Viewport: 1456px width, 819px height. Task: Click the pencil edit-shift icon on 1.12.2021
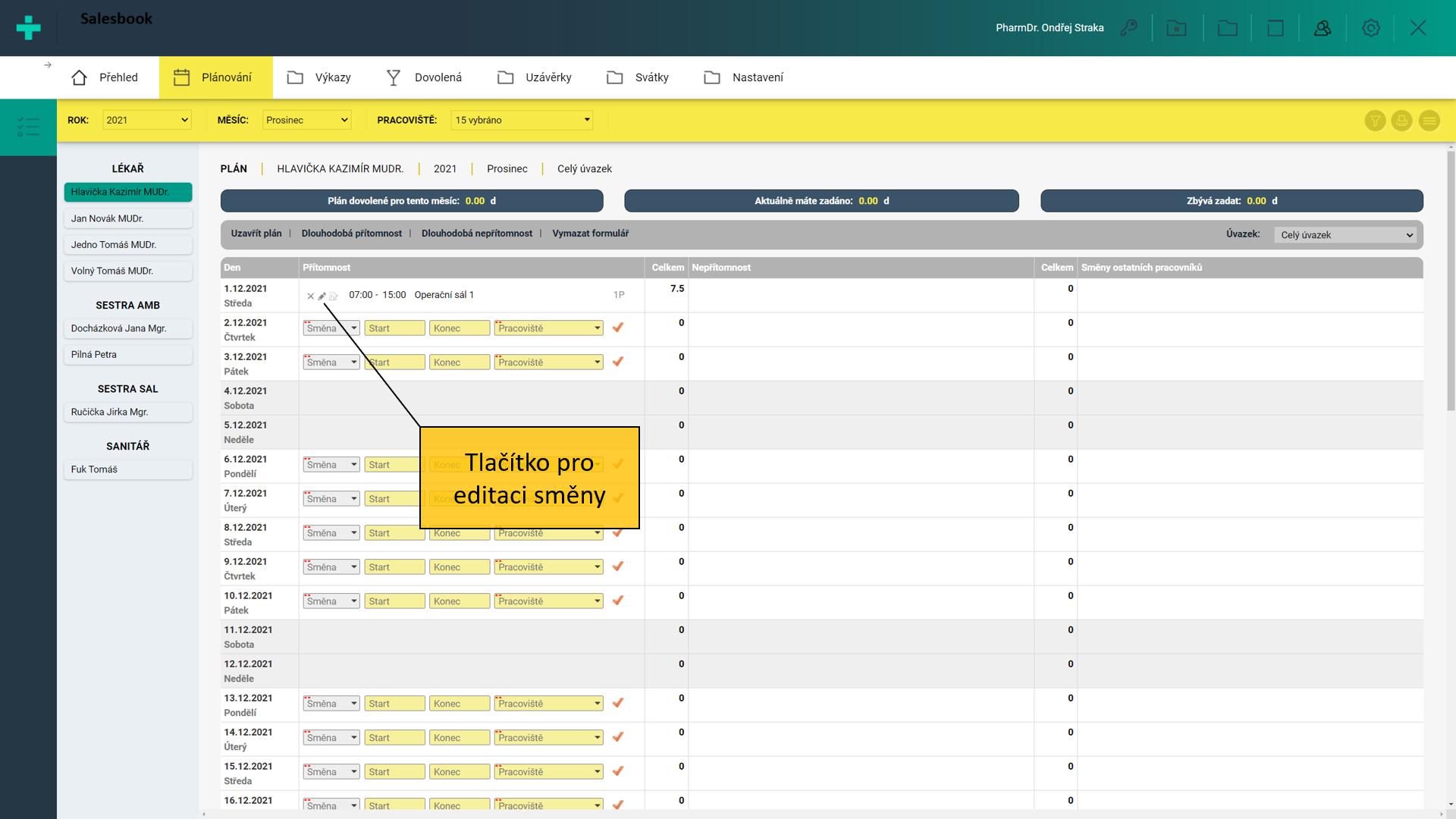(x=322, y=297)
